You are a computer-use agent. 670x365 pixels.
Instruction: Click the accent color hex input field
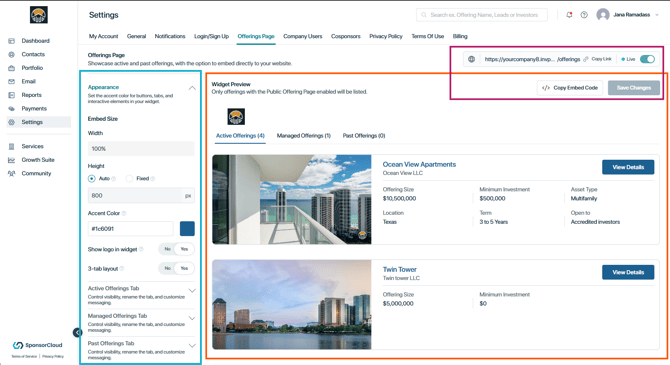(x=131, y=229)
